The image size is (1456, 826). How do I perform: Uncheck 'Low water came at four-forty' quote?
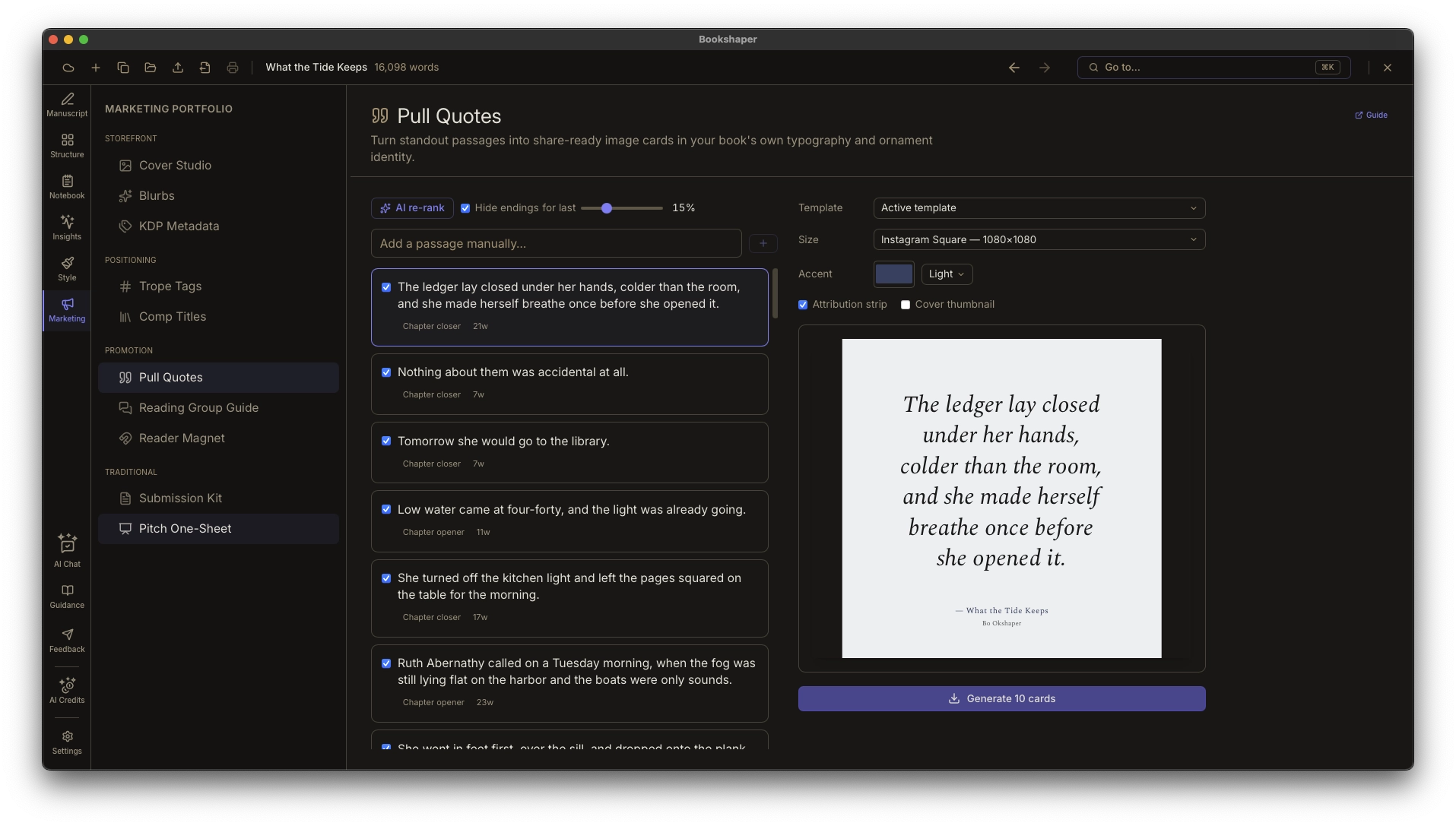(x=386, y=510)
